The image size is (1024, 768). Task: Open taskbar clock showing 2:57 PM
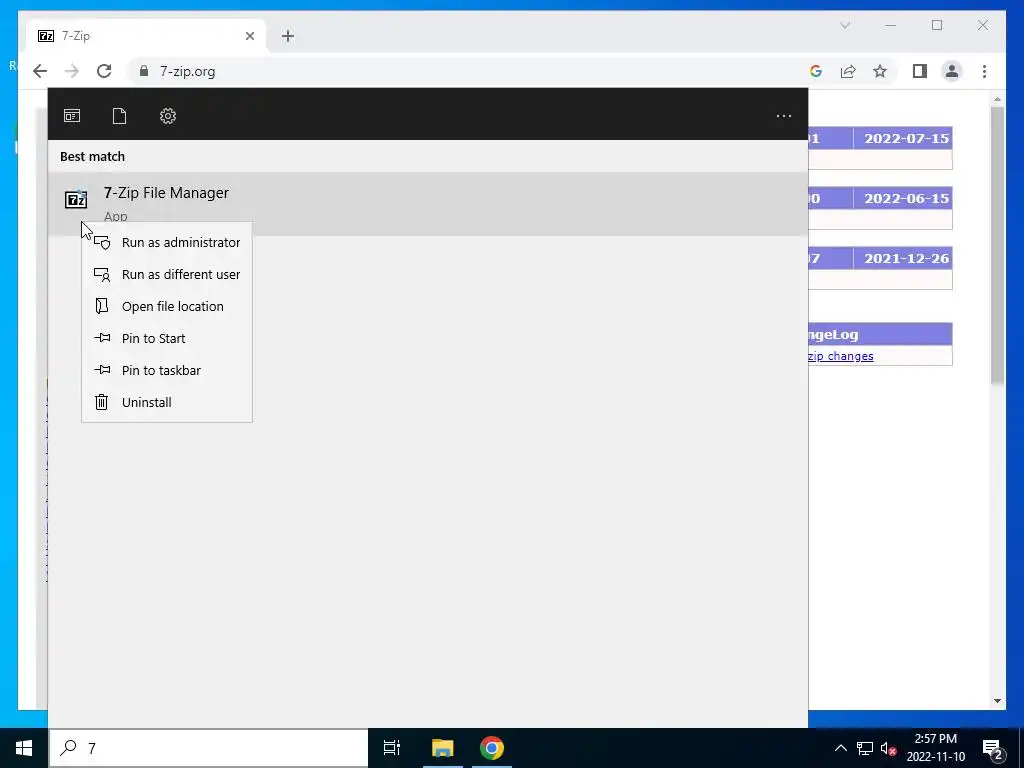tap(935, 748)
